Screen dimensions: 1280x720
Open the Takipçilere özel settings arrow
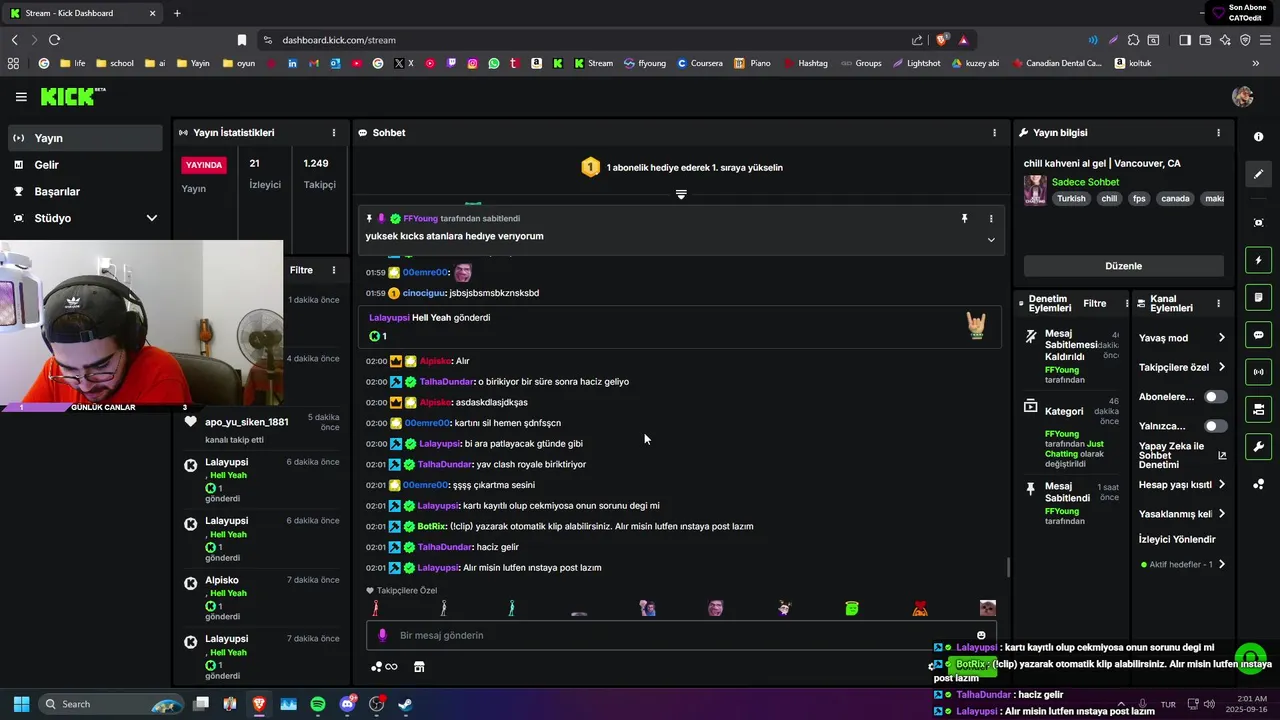[x=1221, y=368]
